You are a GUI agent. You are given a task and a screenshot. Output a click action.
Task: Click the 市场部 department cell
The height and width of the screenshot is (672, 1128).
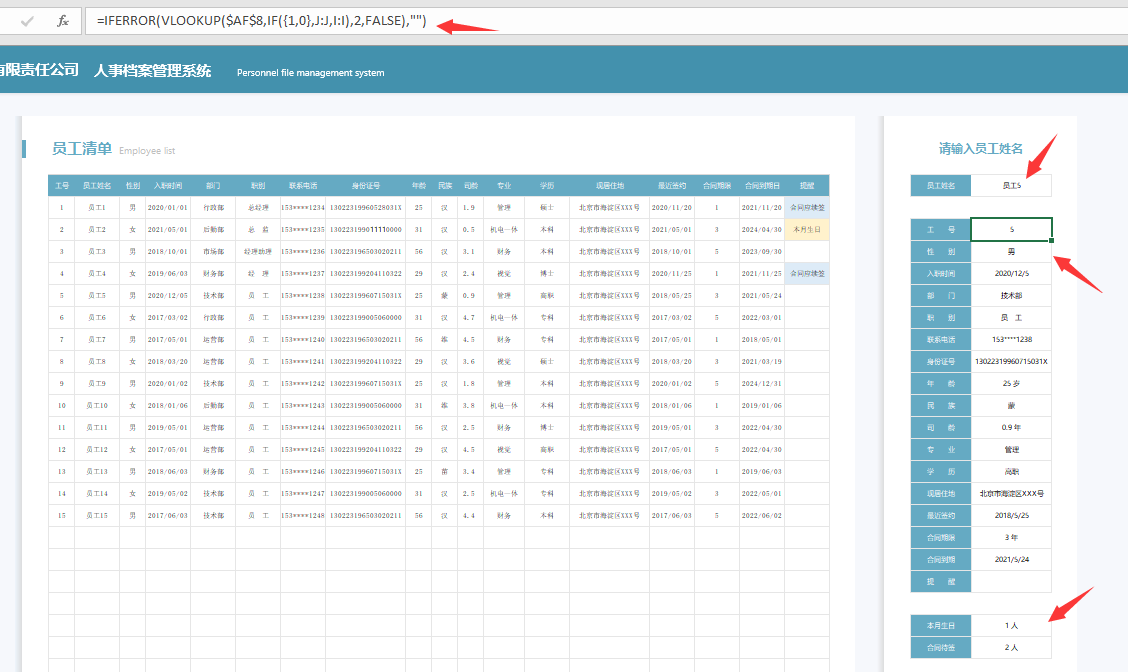(213, 252)
